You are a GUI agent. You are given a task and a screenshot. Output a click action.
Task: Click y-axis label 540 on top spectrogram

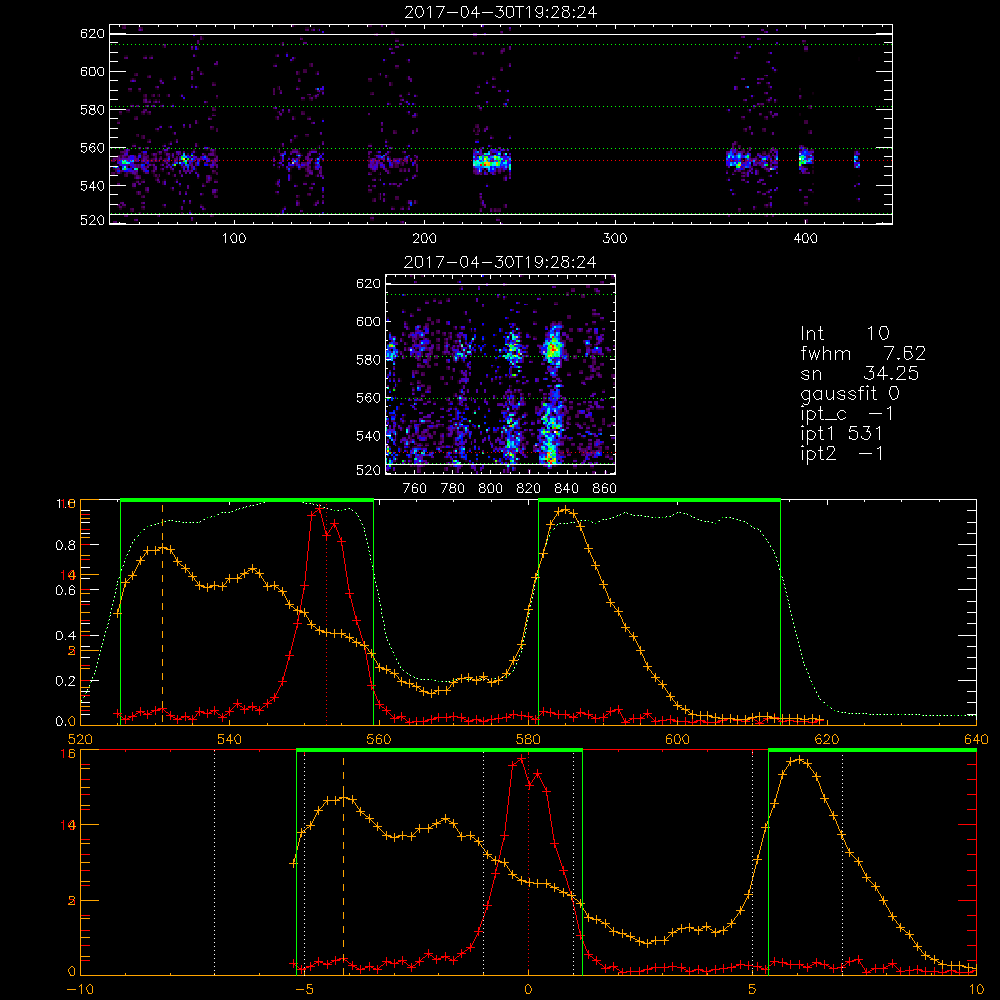point(92,186)
